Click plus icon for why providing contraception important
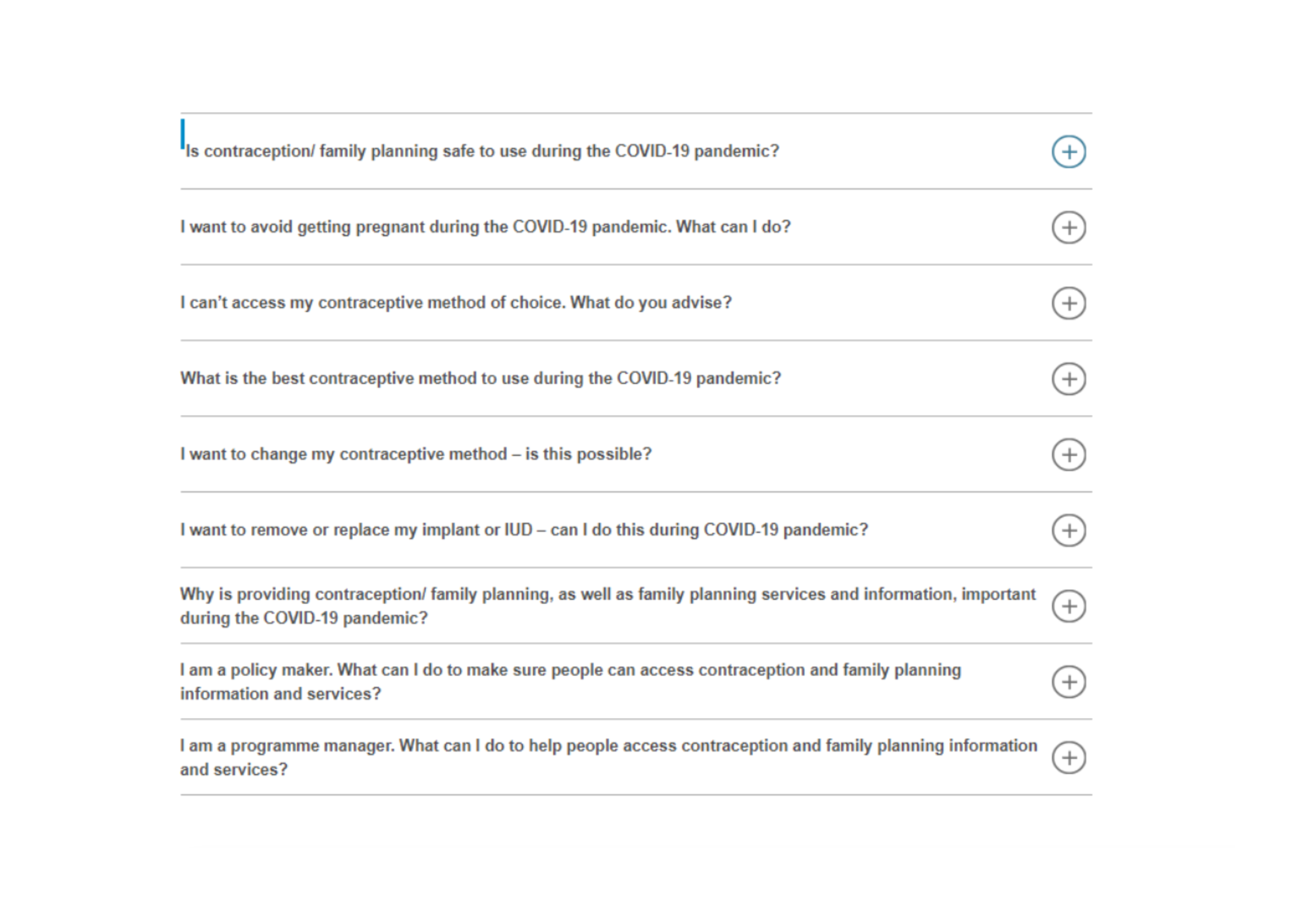The width and height of the screenshot is (1292, 924). [x=1068, y=606]
